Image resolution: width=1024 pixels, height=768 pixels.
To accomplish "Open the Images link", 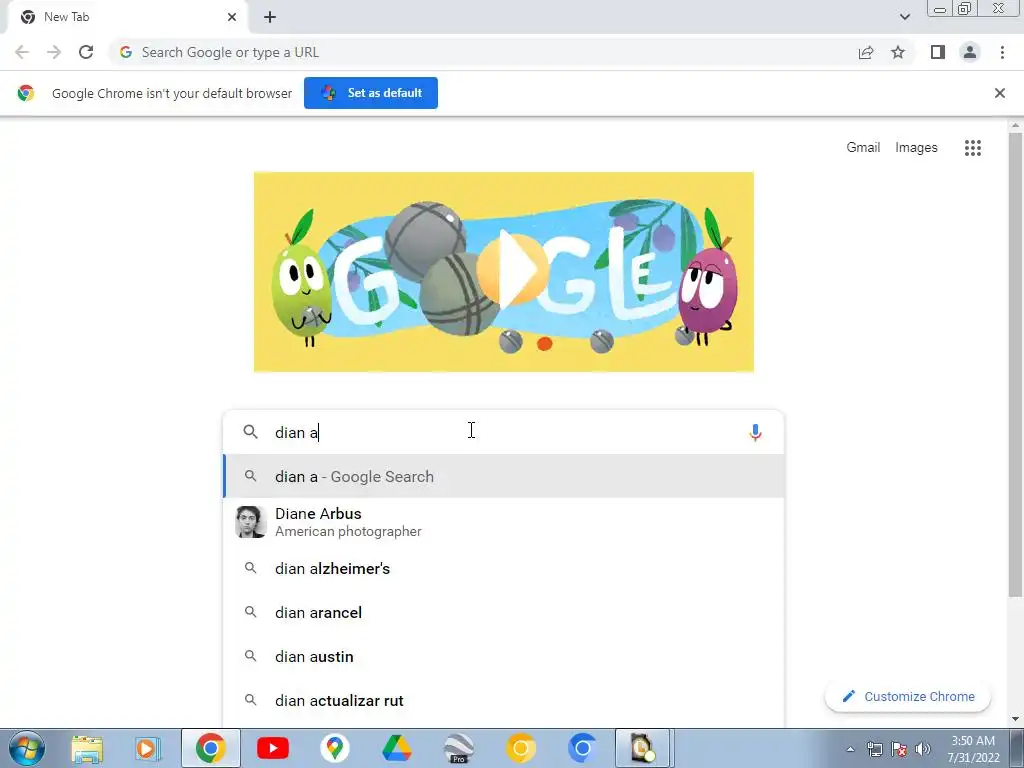I will (x=916, y=148).
